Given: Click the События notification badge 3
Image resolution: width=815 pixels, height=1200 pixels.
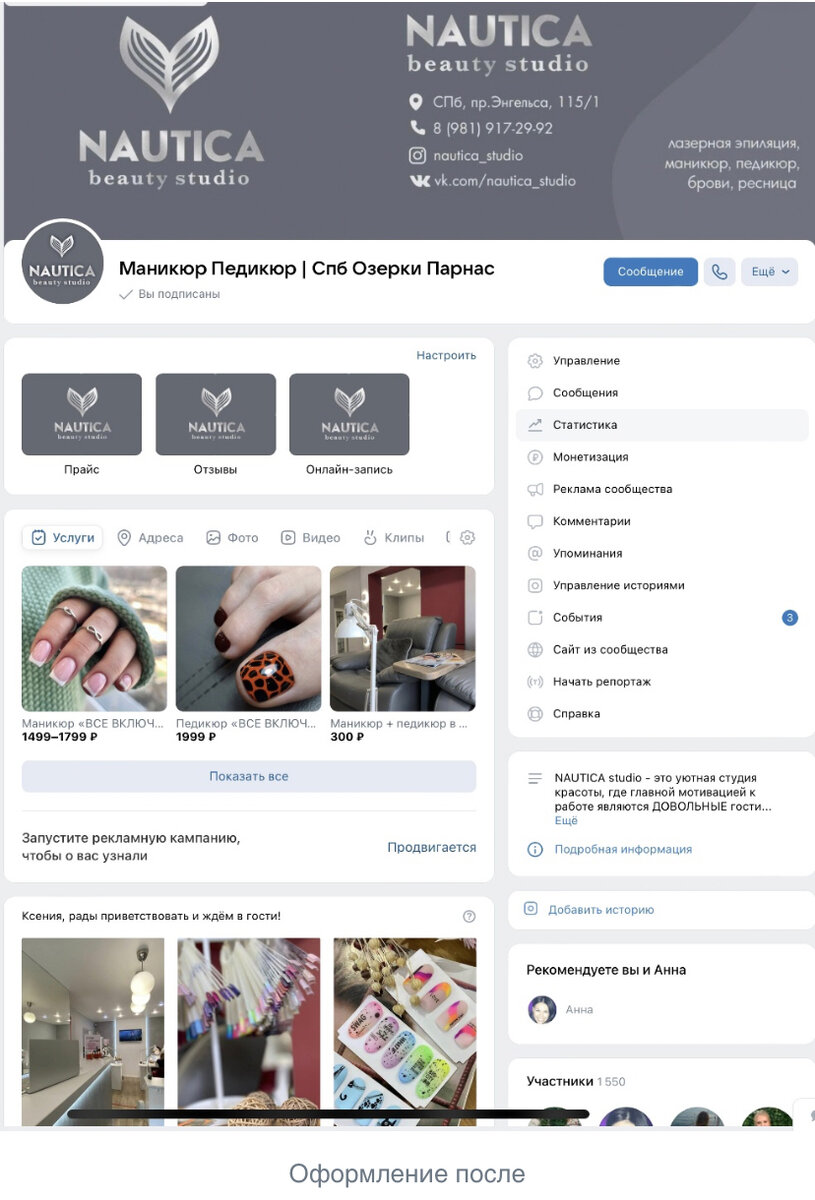Looking at the screenshot, I should [790, 617].
